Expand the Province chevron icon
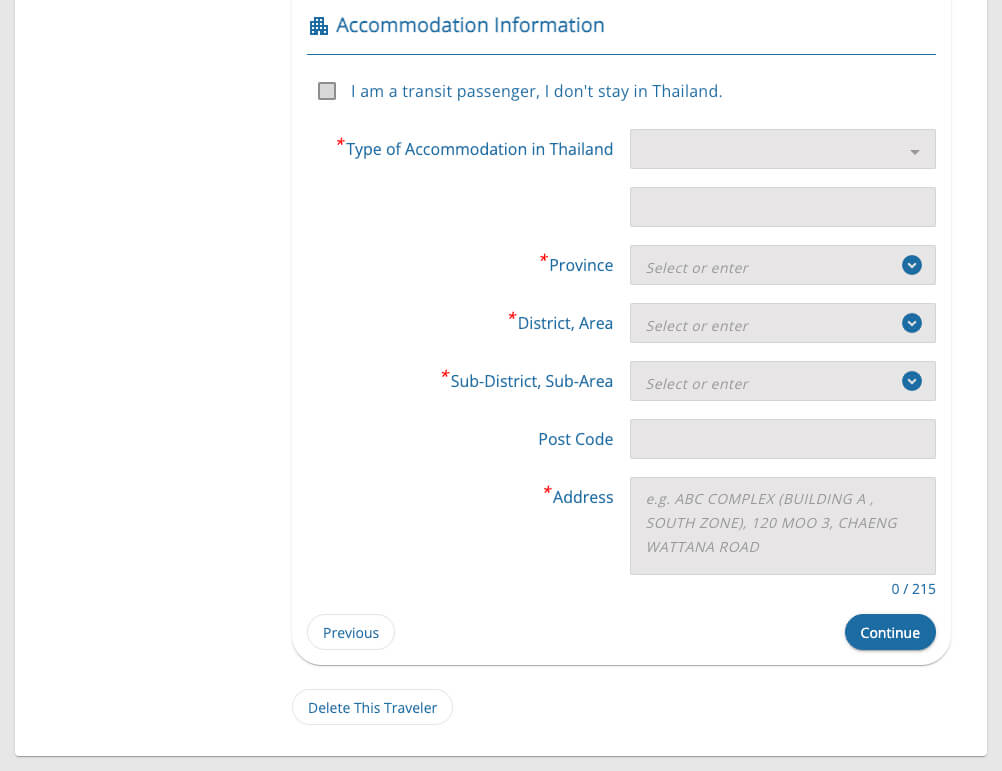The height and width of the screenshot is (771, 1002). click(x=912, y=265)
